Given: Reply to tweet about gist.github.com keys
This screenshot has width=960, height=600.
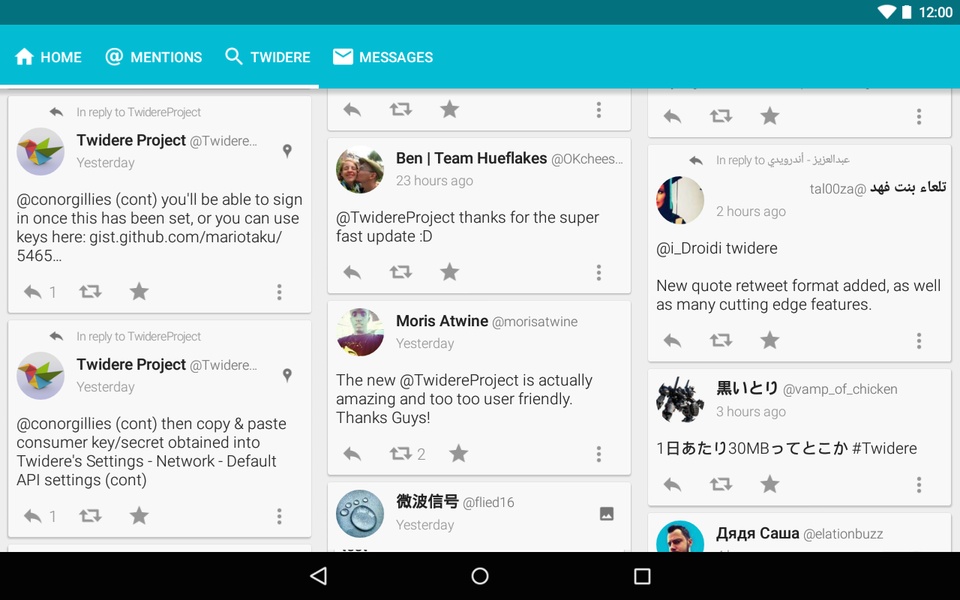Looking at the screenshot, I should [32, 291].
